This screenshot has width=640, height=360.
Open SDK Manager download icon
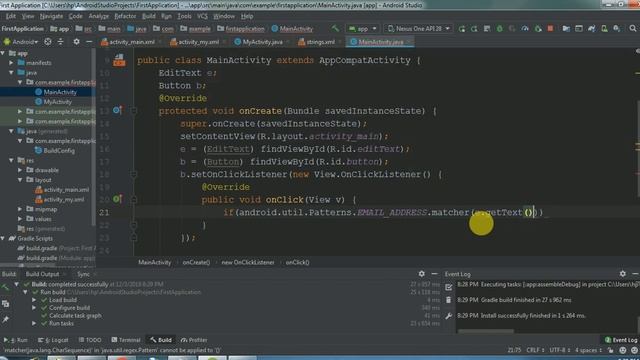coord(617,29)
